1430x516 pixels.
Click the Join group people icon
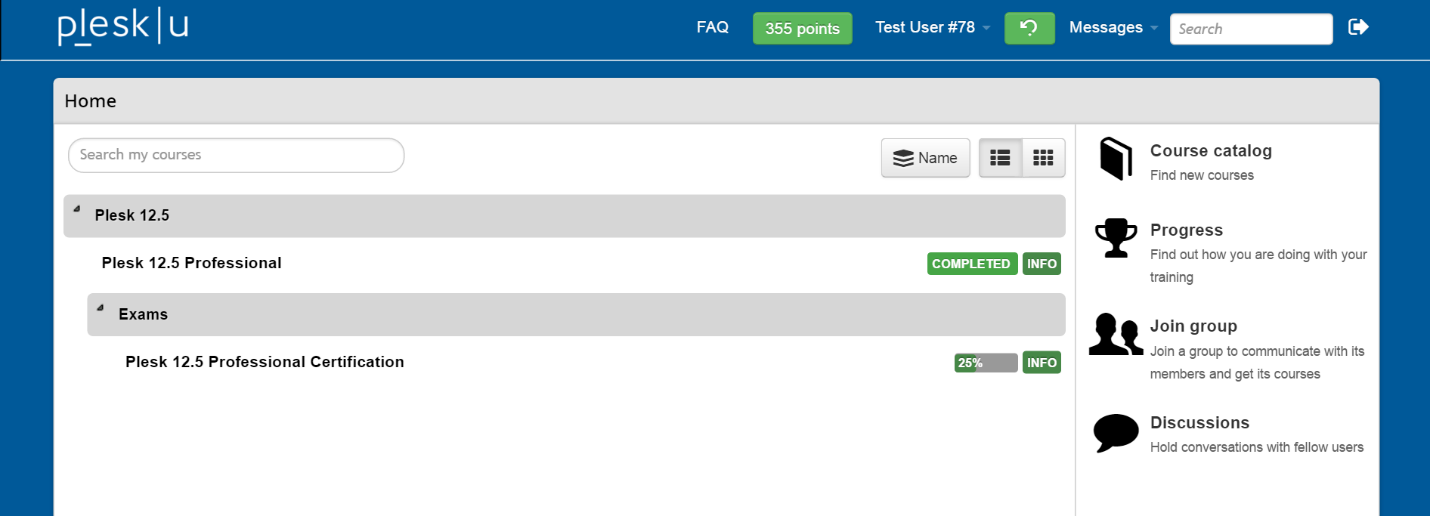[x=1116, y=334]
